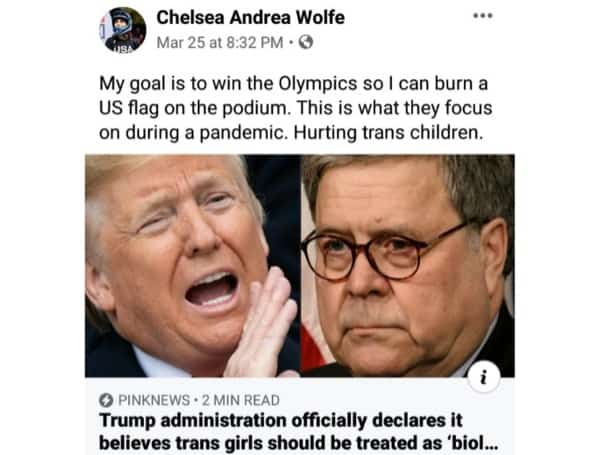The height and width of the screenshot is (455, 600).
Task: Tap the USA label on the profile picture
Action: tap(123, 49)
